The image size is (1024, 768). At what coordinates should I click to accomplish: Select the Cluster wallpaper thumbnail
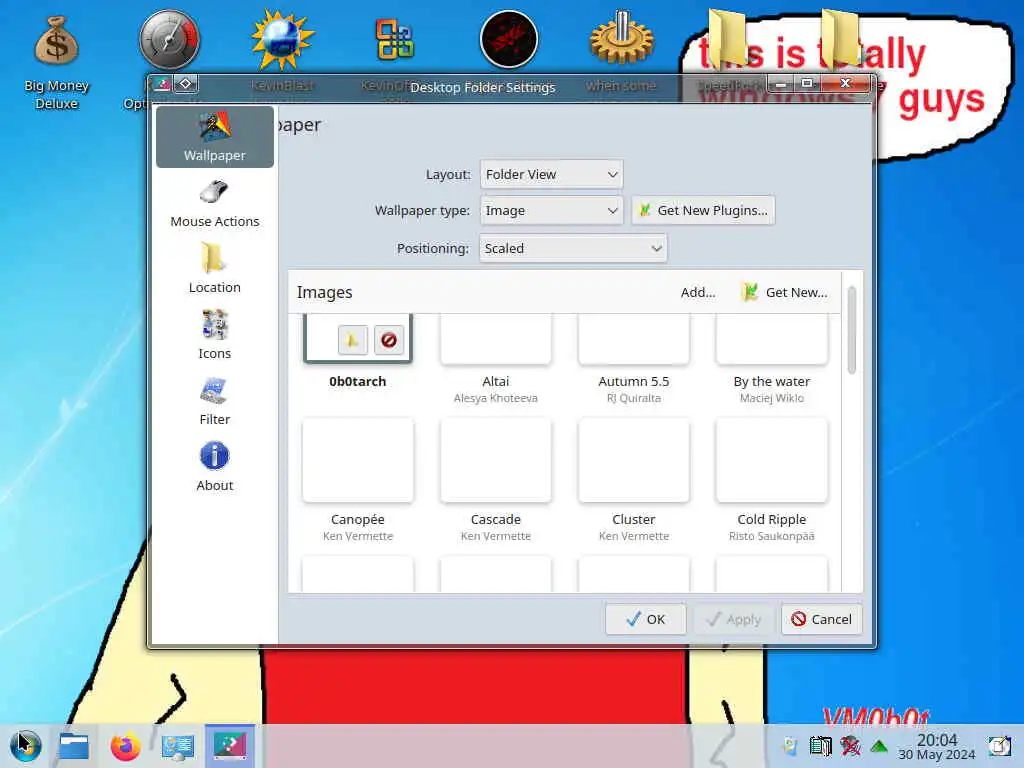click(633, 460)
